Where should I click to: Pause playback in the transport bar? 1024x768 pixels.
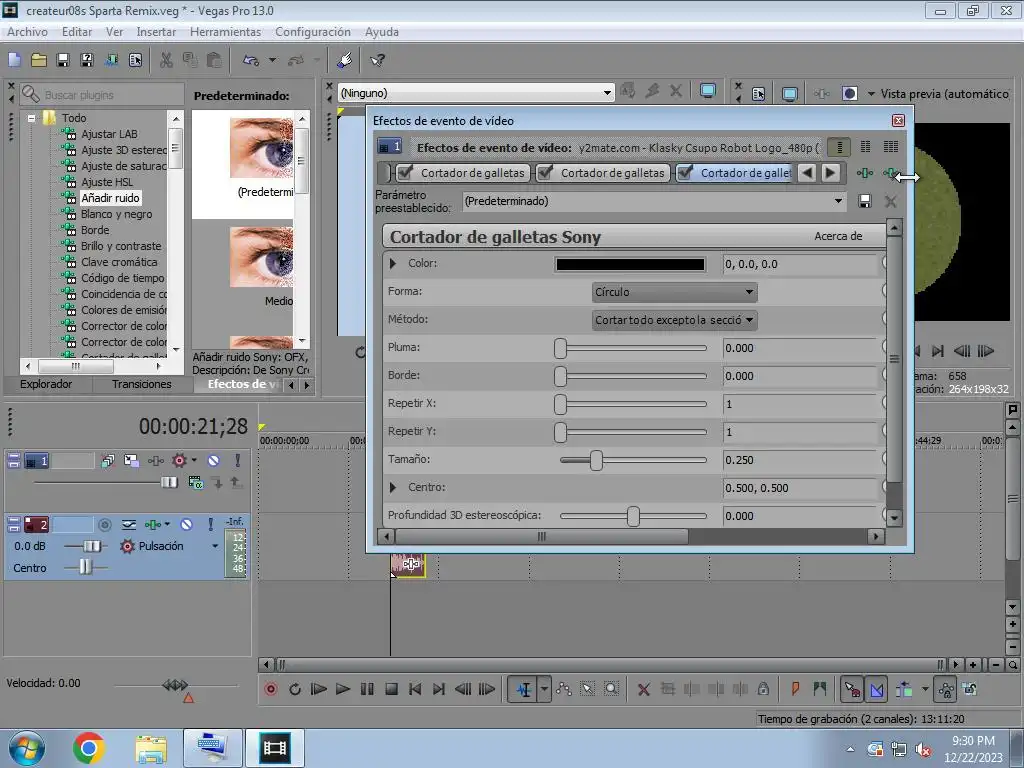(x=367, y=689)
